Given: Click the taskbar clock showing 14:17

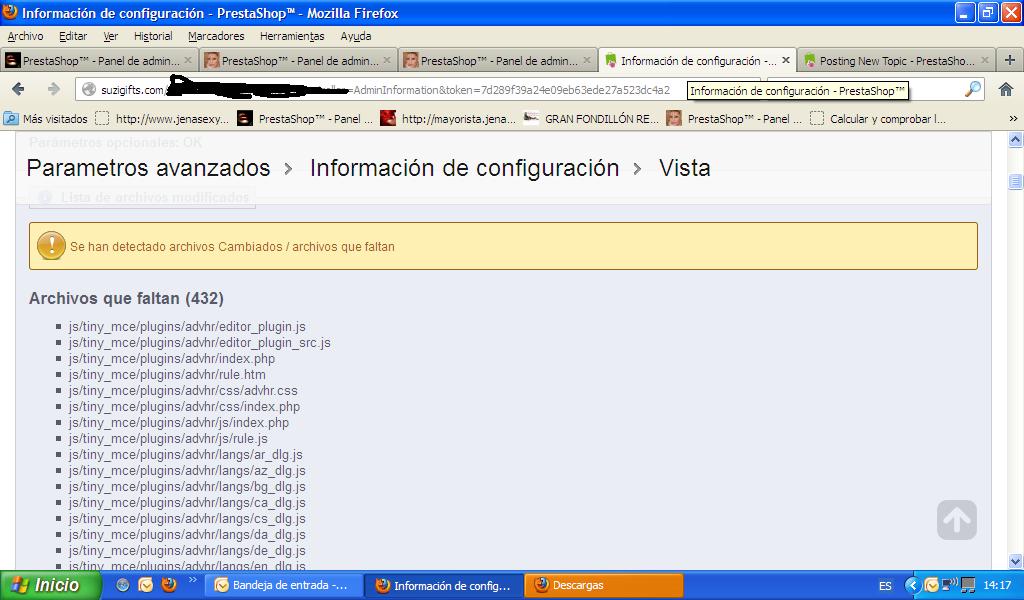Looking at the screenshot, I should 997,585.
